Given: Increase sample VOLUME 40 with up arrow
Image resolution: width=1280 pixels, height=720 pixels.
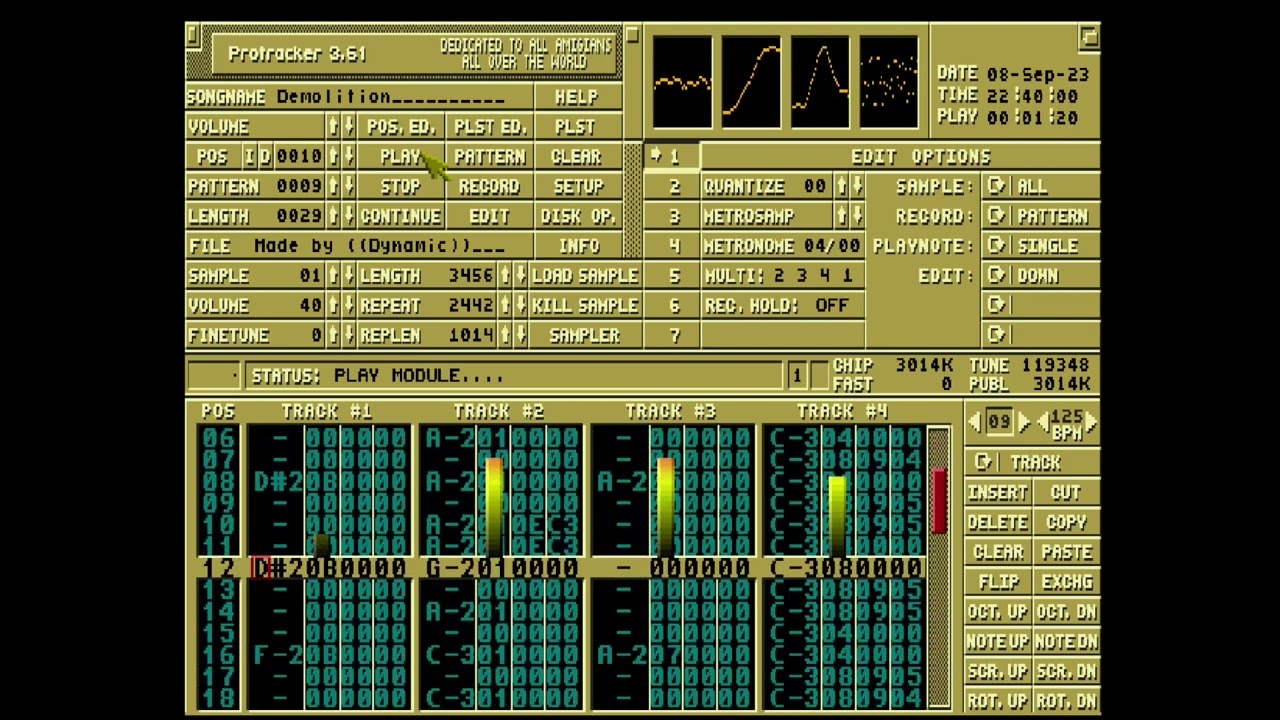Looking at the screenshot, I should pos(332,306).
